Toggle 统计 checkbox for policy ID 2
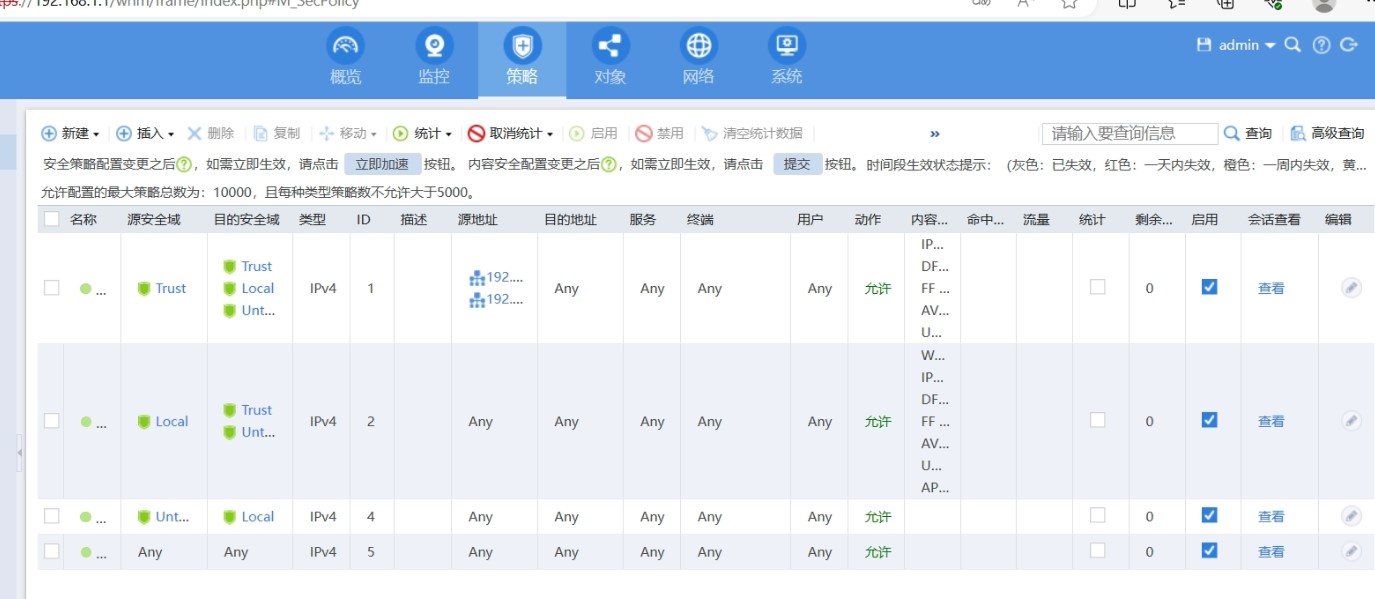 coord(1098,420)
